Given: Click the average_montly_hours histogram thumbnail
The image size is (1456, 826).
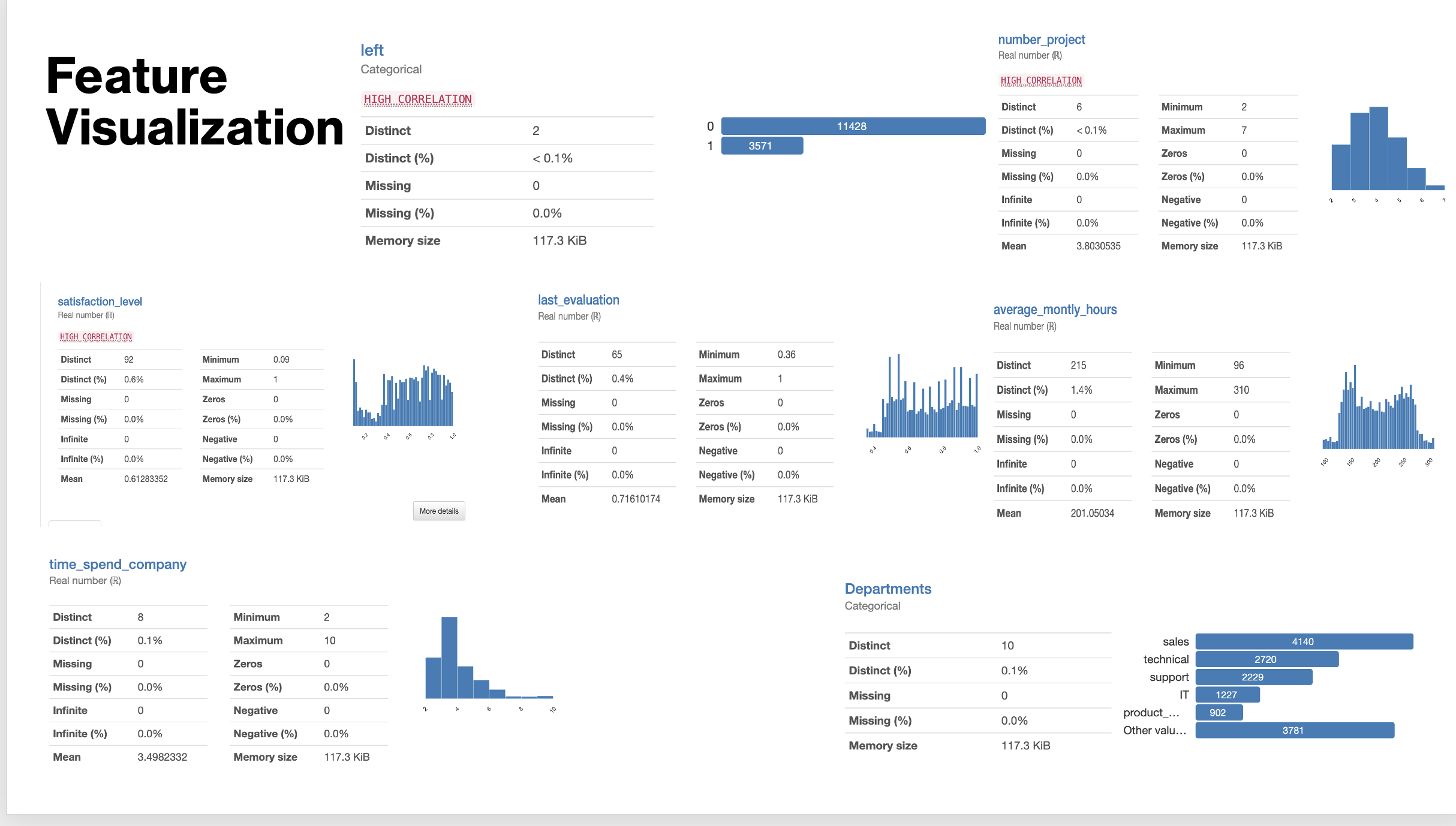Looking at the screenshot, I should (x=1378, y=415).
